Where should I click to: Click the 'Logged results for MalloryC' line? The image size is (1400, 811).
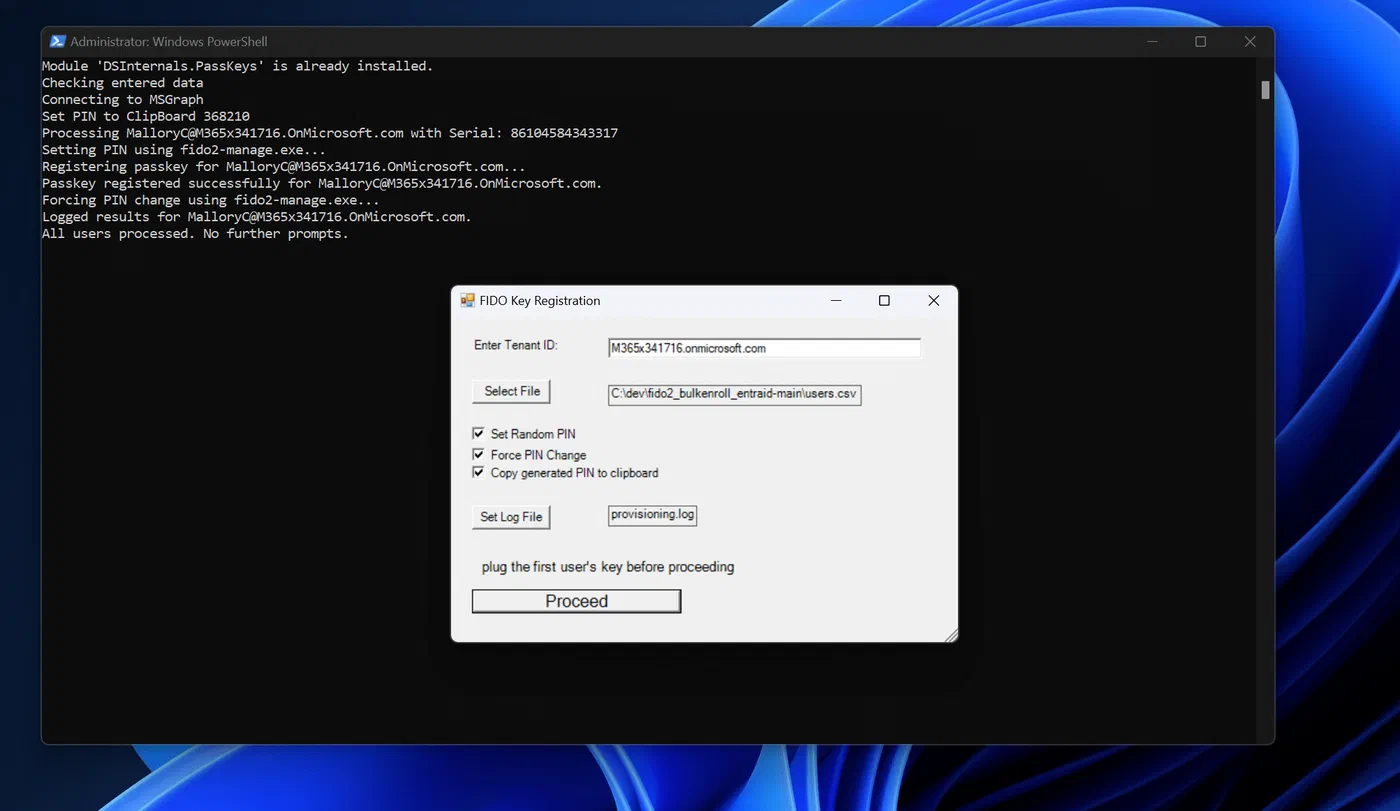pos(257,216)
